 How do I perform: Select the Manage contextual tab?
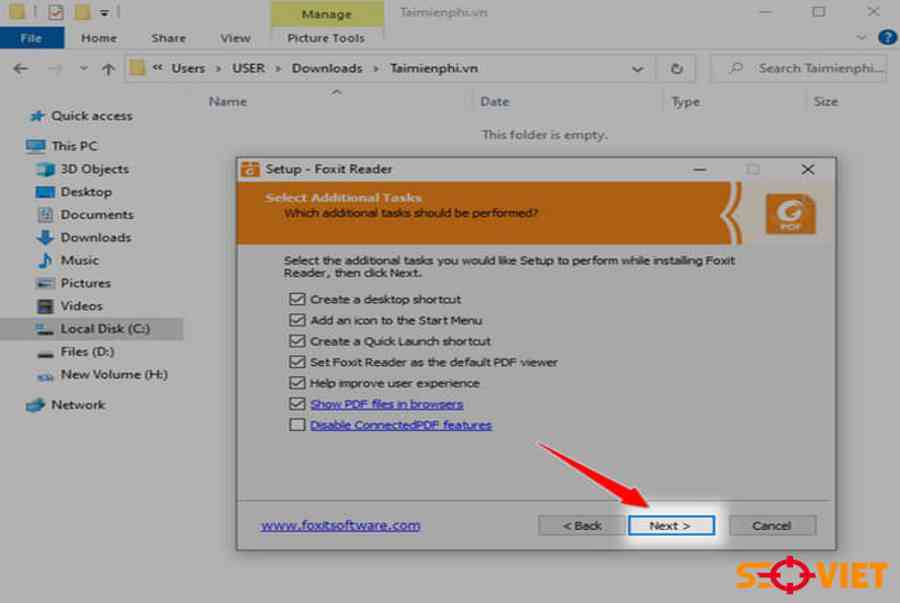[327, 14]
